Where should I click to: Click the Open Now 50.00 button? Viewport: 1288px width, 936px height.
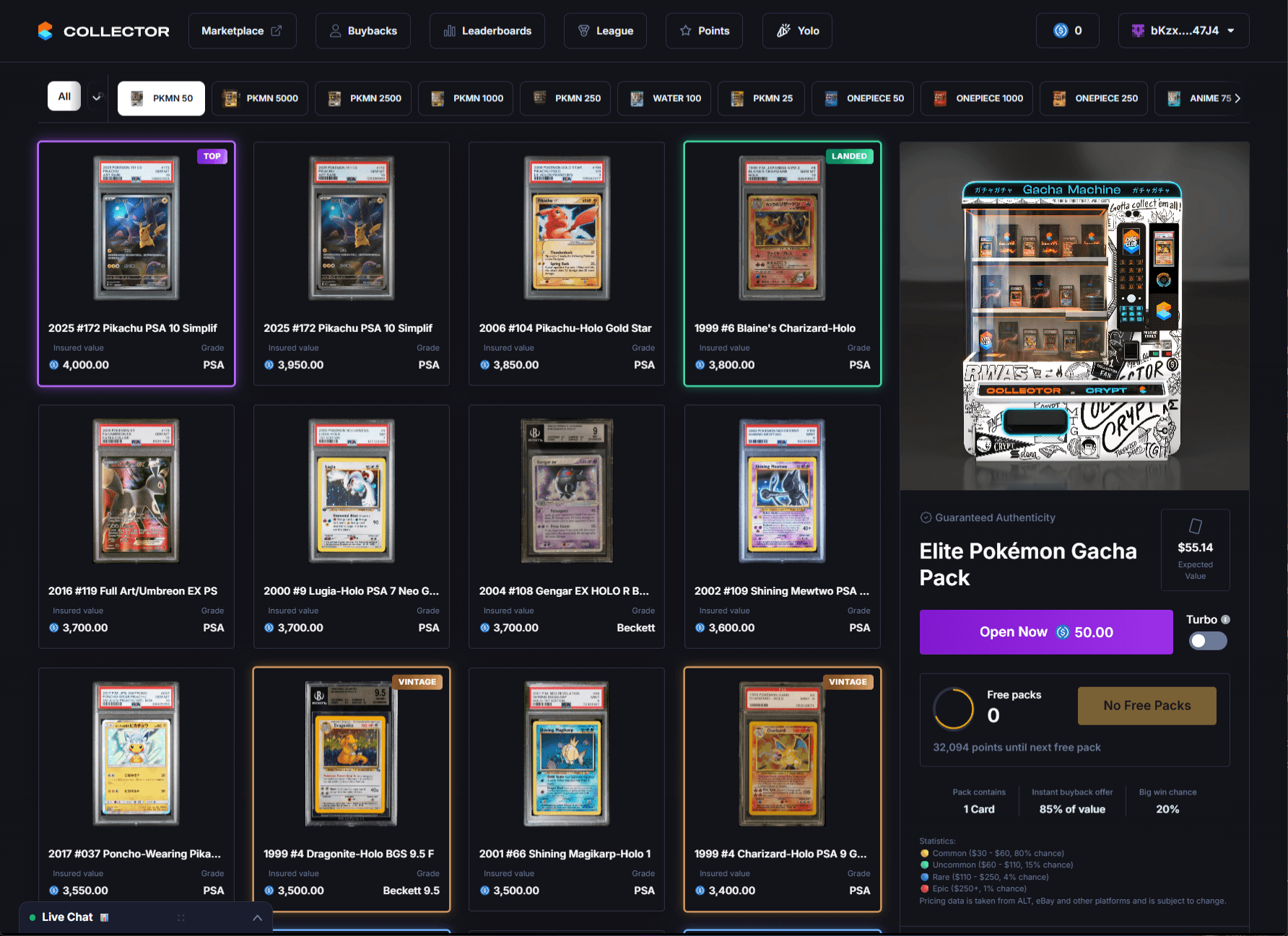[1046, 632]
